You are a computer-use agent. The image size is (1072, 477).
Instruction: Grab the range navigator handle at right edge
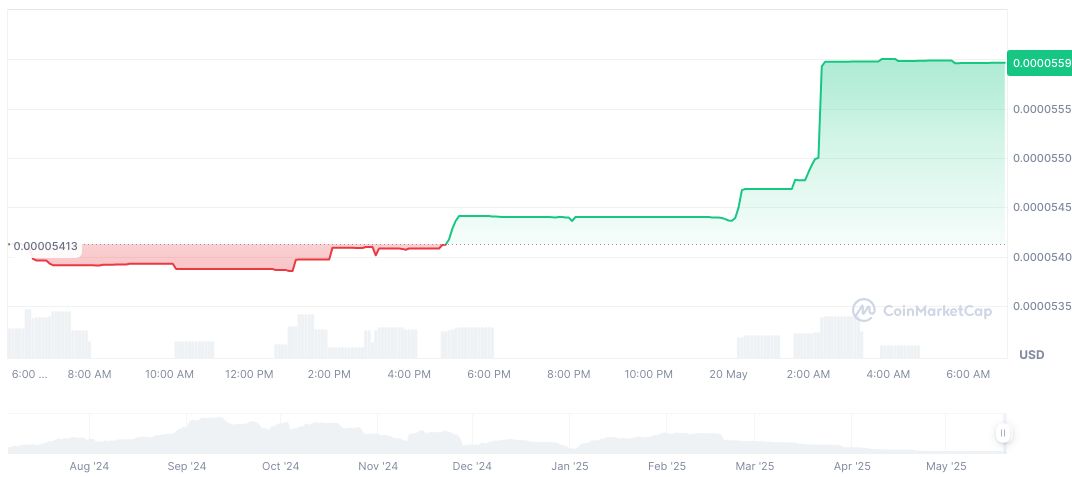tap(1002, 433)
